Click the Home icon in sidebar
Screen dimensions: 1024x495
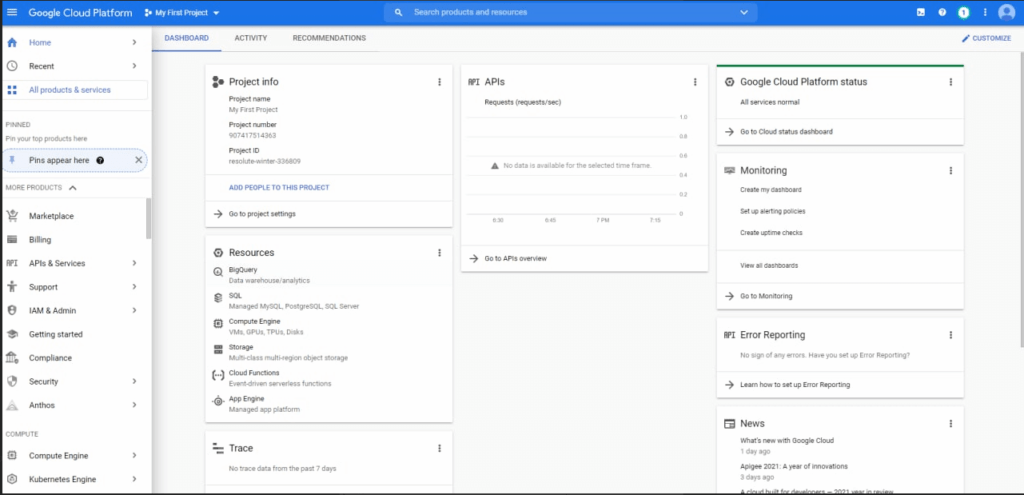pos(12,42)
